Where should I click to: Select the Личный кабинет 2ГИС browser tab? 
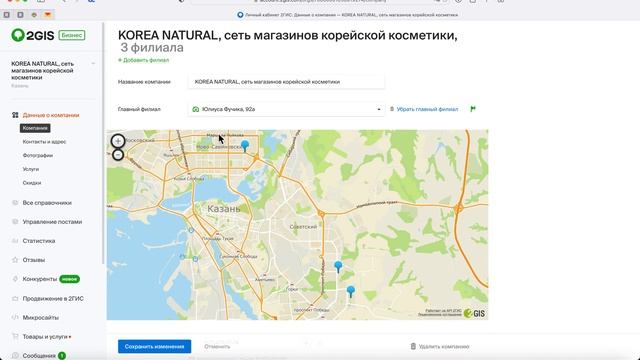(x=347, y=15)
